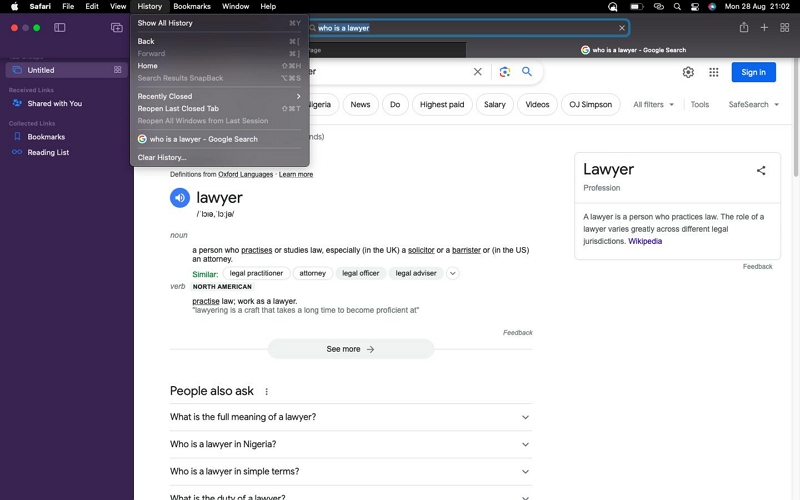
Task: Open who is a lawyer history entry
Action: click(219, 139)
